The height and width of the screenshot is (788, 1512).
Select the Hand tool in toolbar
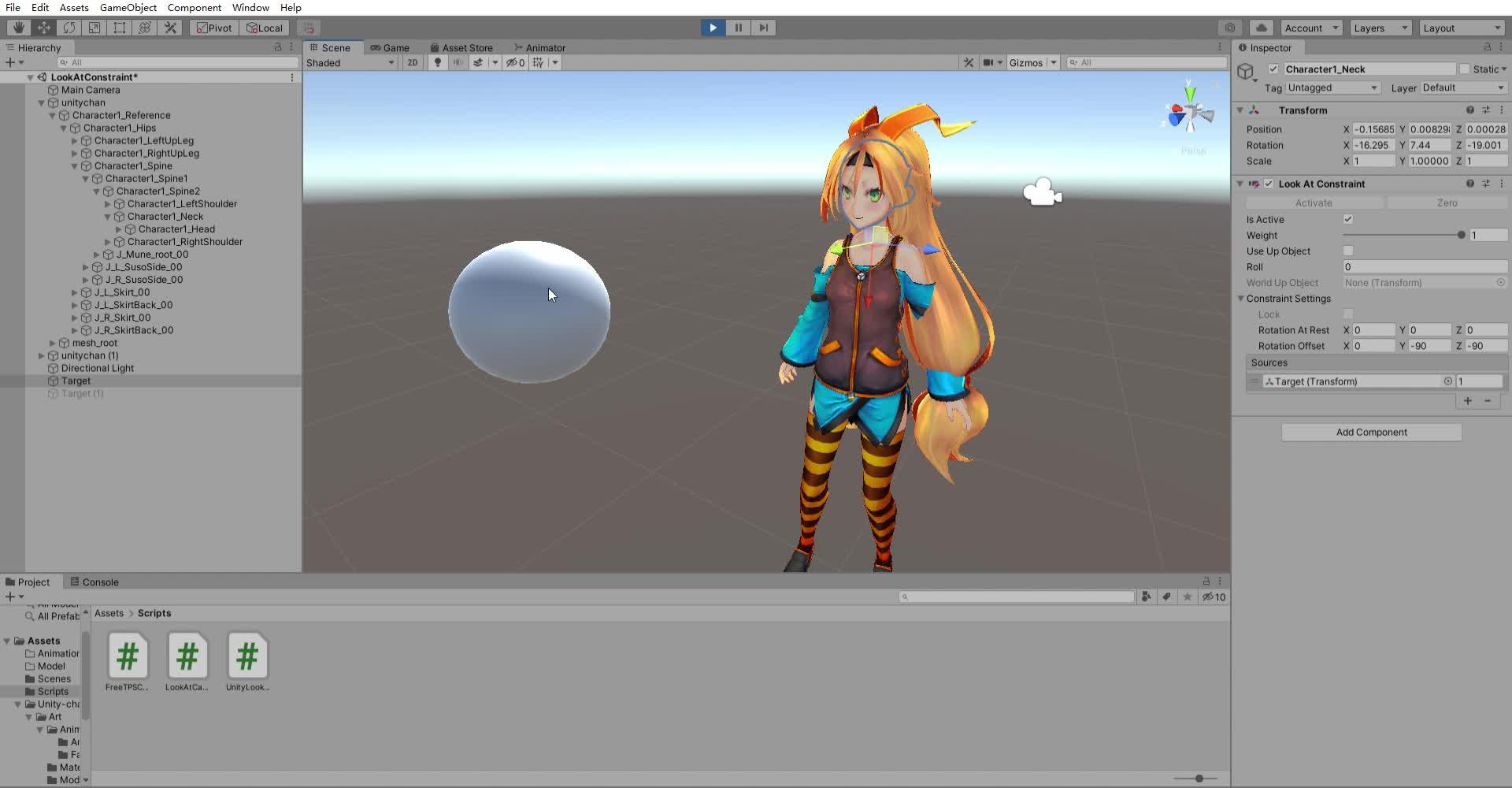pos(18,28)
